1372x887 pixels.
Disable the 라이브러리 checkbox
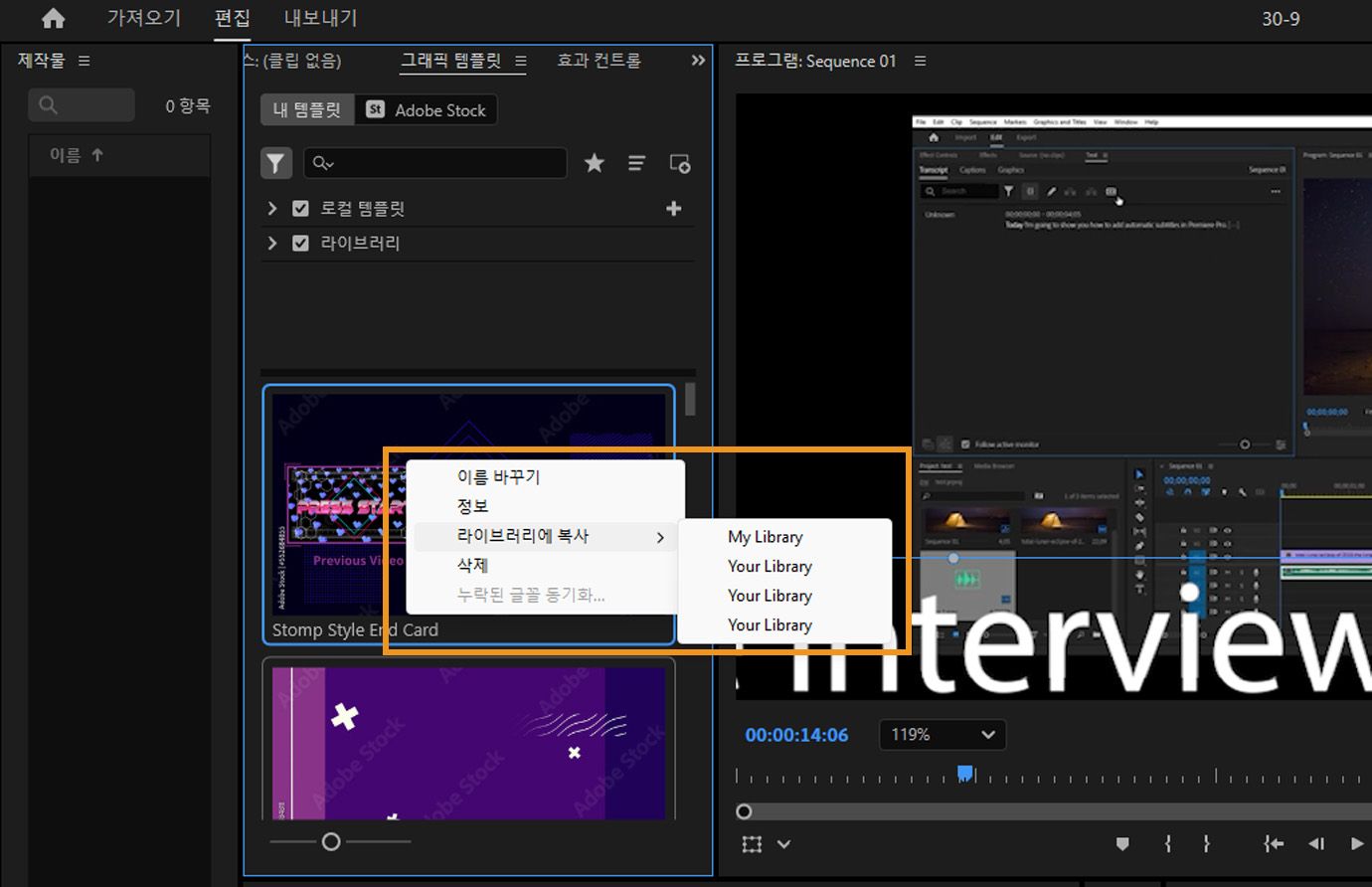(300, 243)
